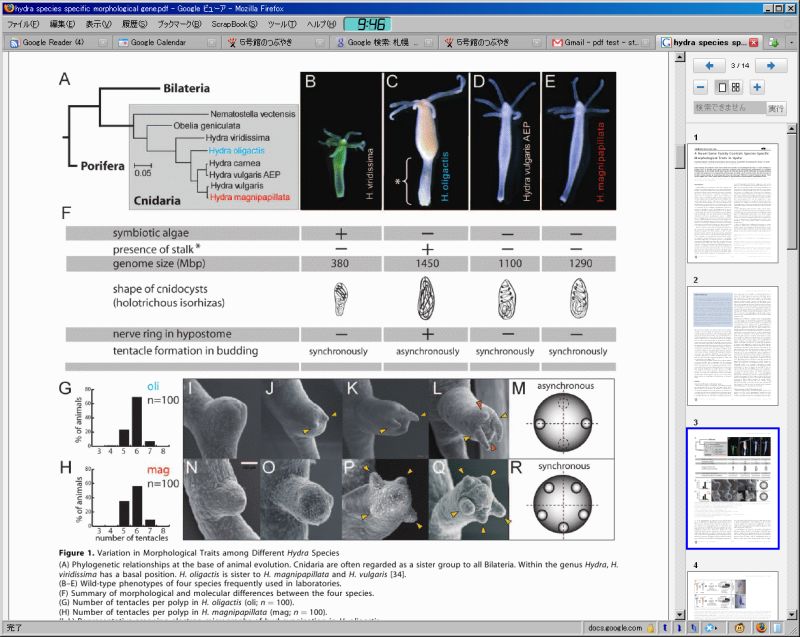The image size is (800, 637).
Task: Zoom in with the plus button
Action: click(757, 87)
